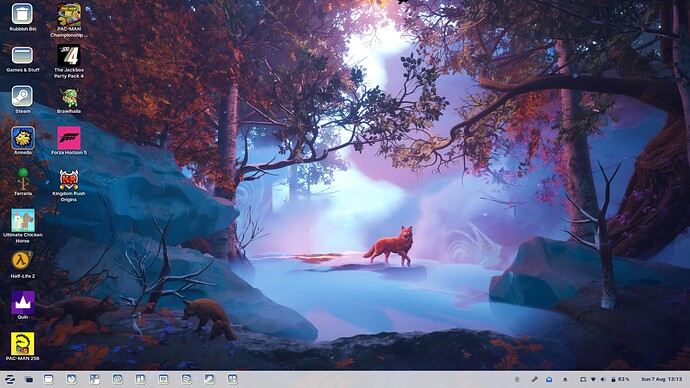This screenshot has width=690, height=388.
Task: Select the Terraria desktop icon
Action: 22,182
